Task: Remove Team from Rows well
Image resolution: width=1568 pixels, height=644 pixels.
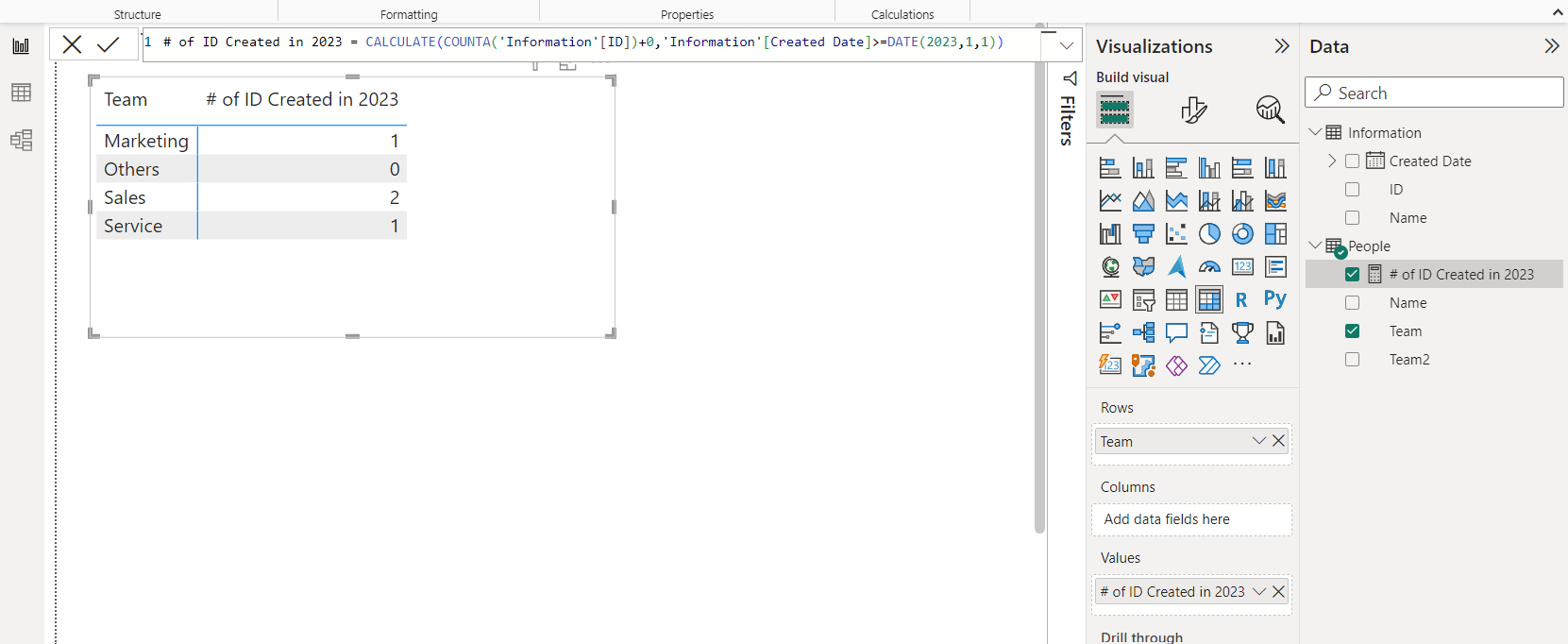Action: tap(1278, 441)
